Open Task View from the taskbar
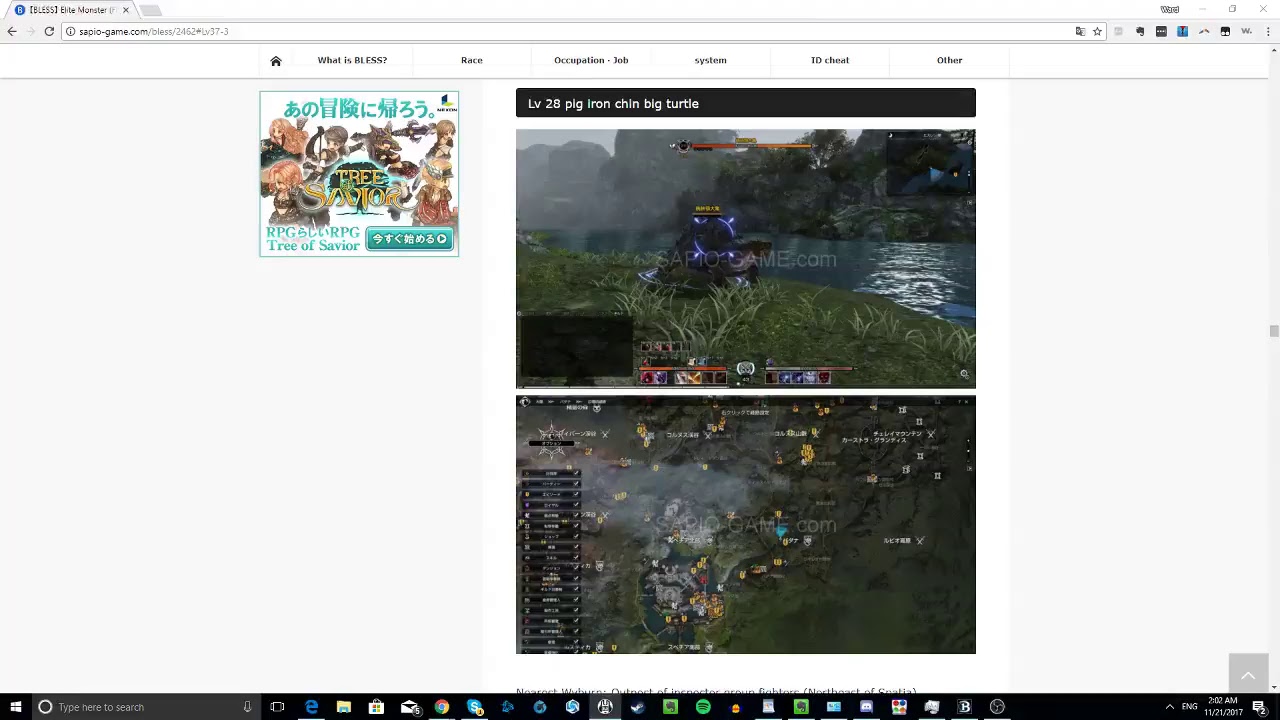This screenshot has width=1280, height=720. coord(277,707)
